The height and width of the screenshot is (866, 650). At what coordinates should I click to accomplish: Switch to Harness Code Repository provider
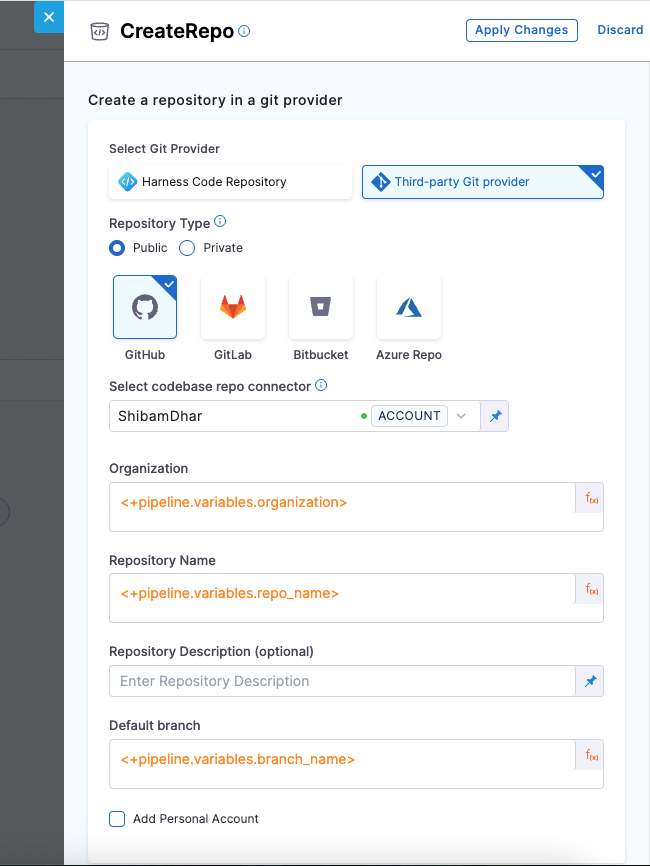tap(230, 181)
